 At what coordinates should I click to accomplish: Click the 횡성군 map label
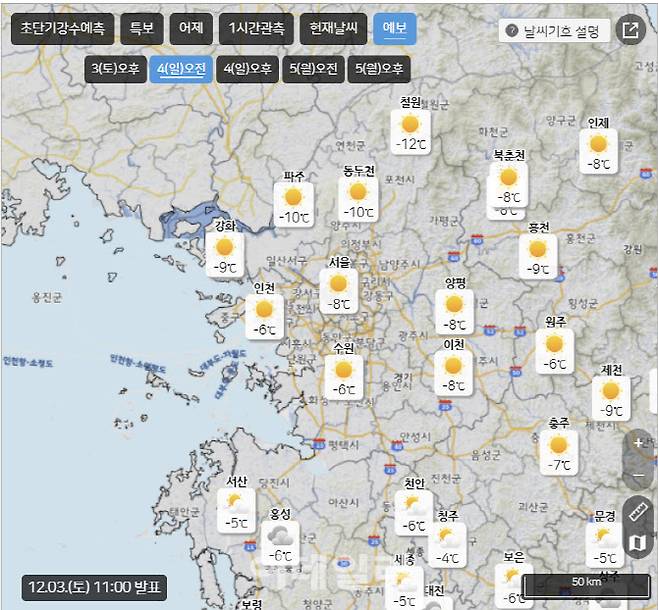click(583, 303)
